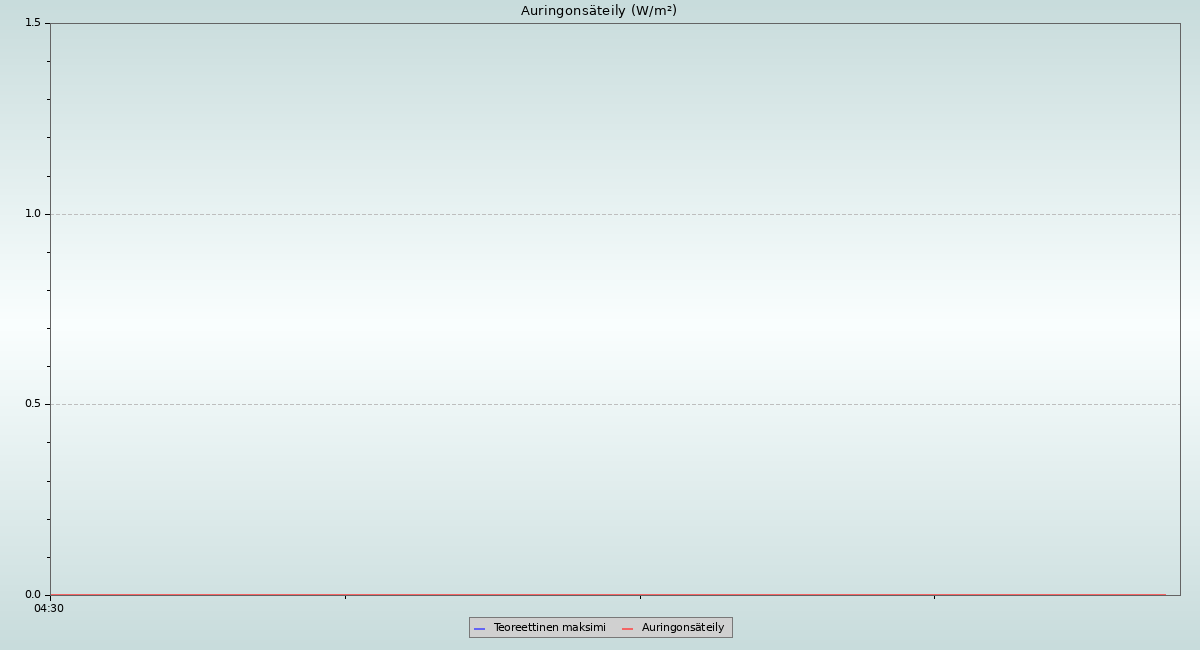Click the blue Teoreettinen maksimi legend line
Screen dimensions: 1200x650
click(x=479, y=628)
